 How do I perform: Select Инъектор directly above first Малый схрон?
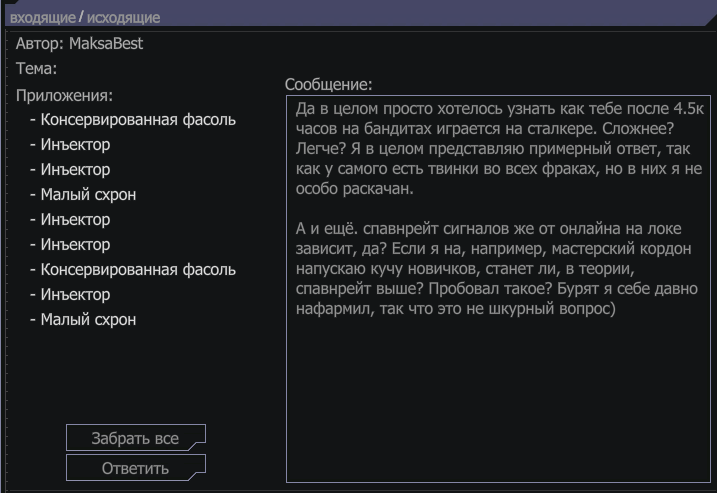coord(75,170)
